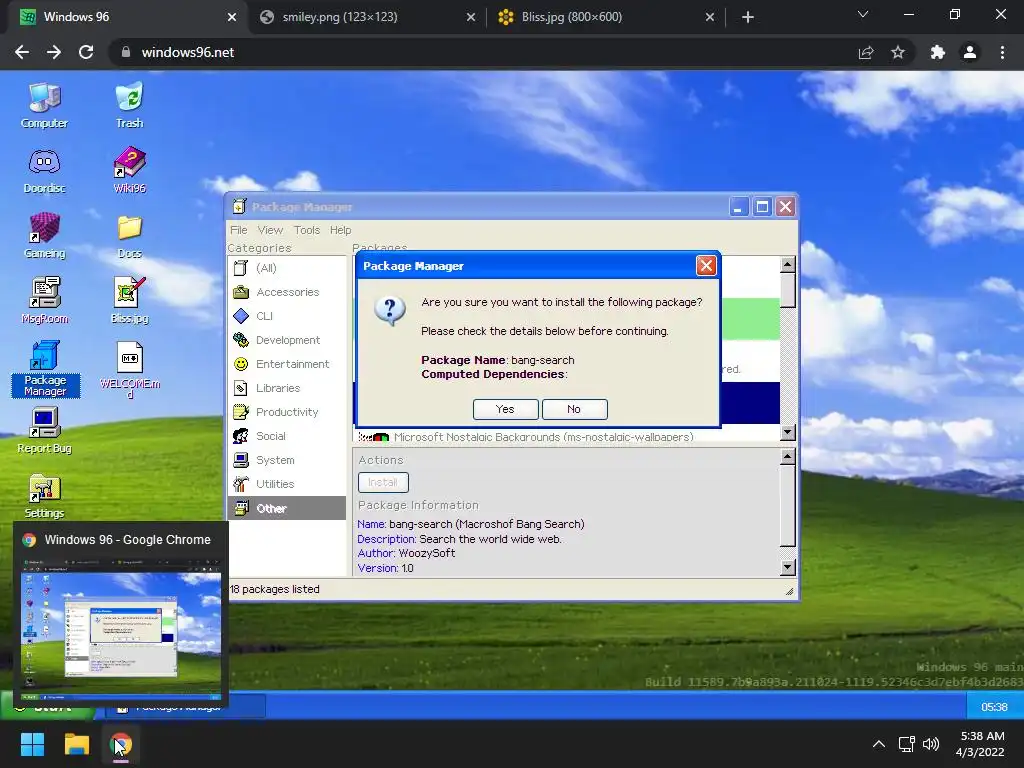The width and height of the screenshot is (1024, 768).
Task: Open the File menu in Package Manager
Action: tap(238, 230)
